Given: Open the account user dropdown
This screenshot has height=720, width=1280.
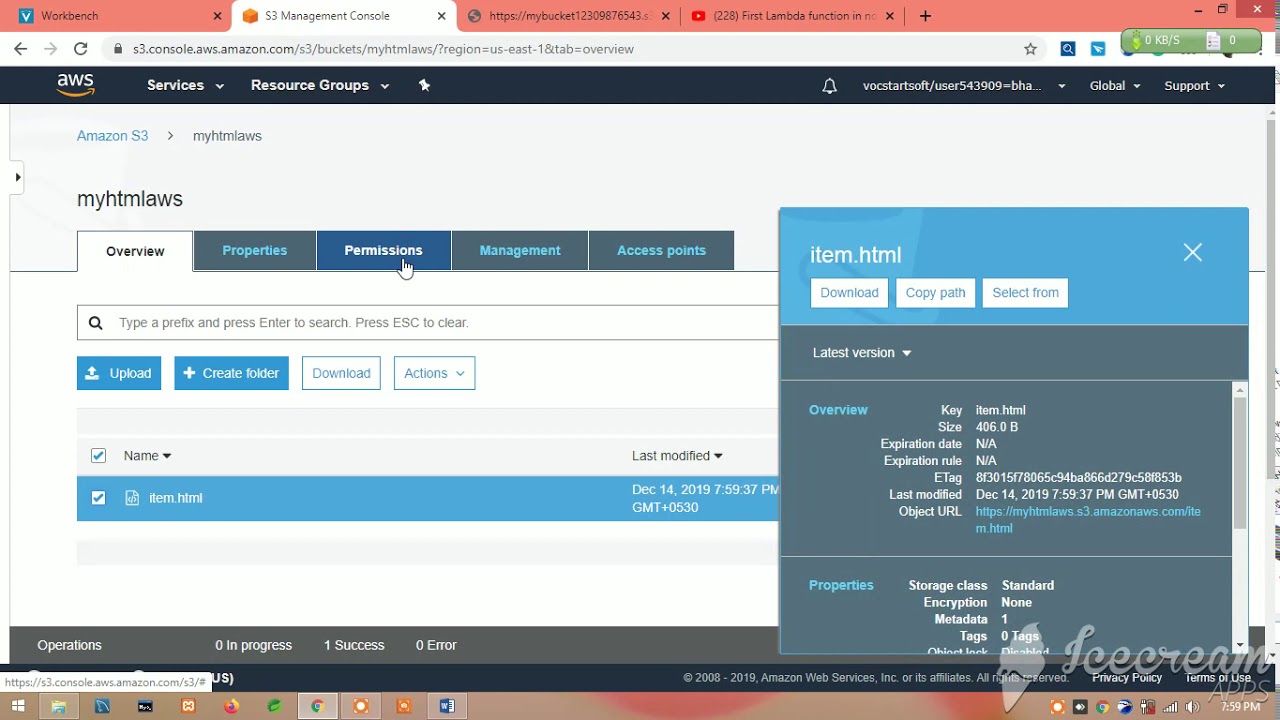Looking at the screenshot, I should 964,86.
